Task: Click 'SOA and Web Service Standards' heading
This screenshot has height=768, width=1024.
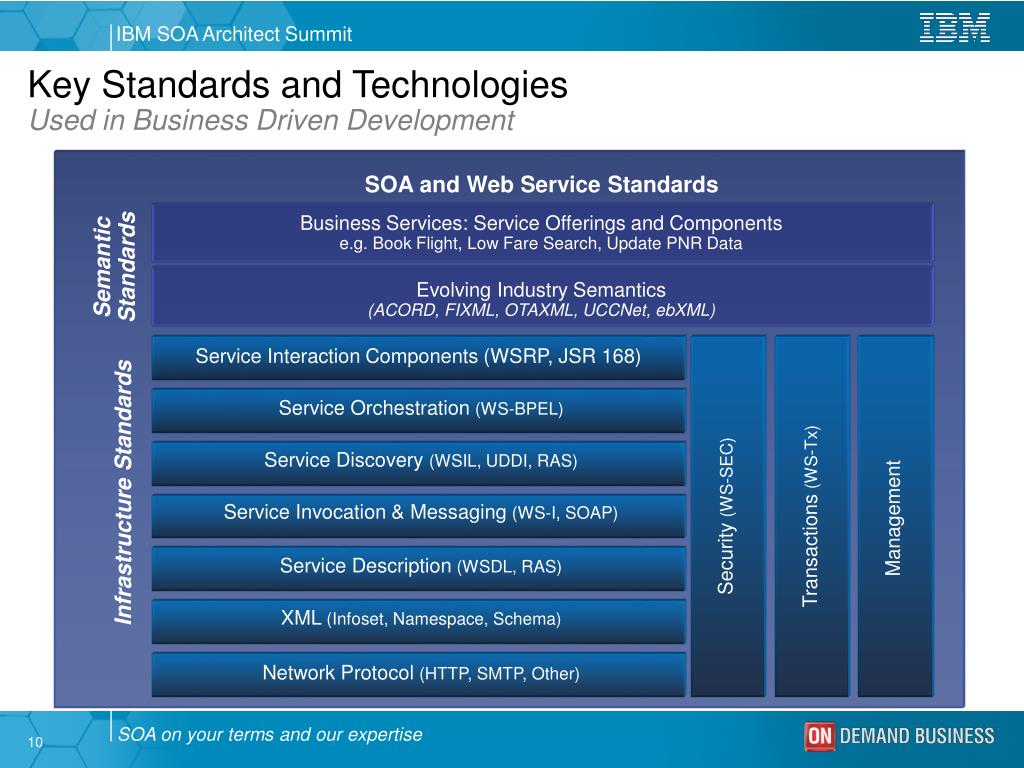Action: point(541,184)
